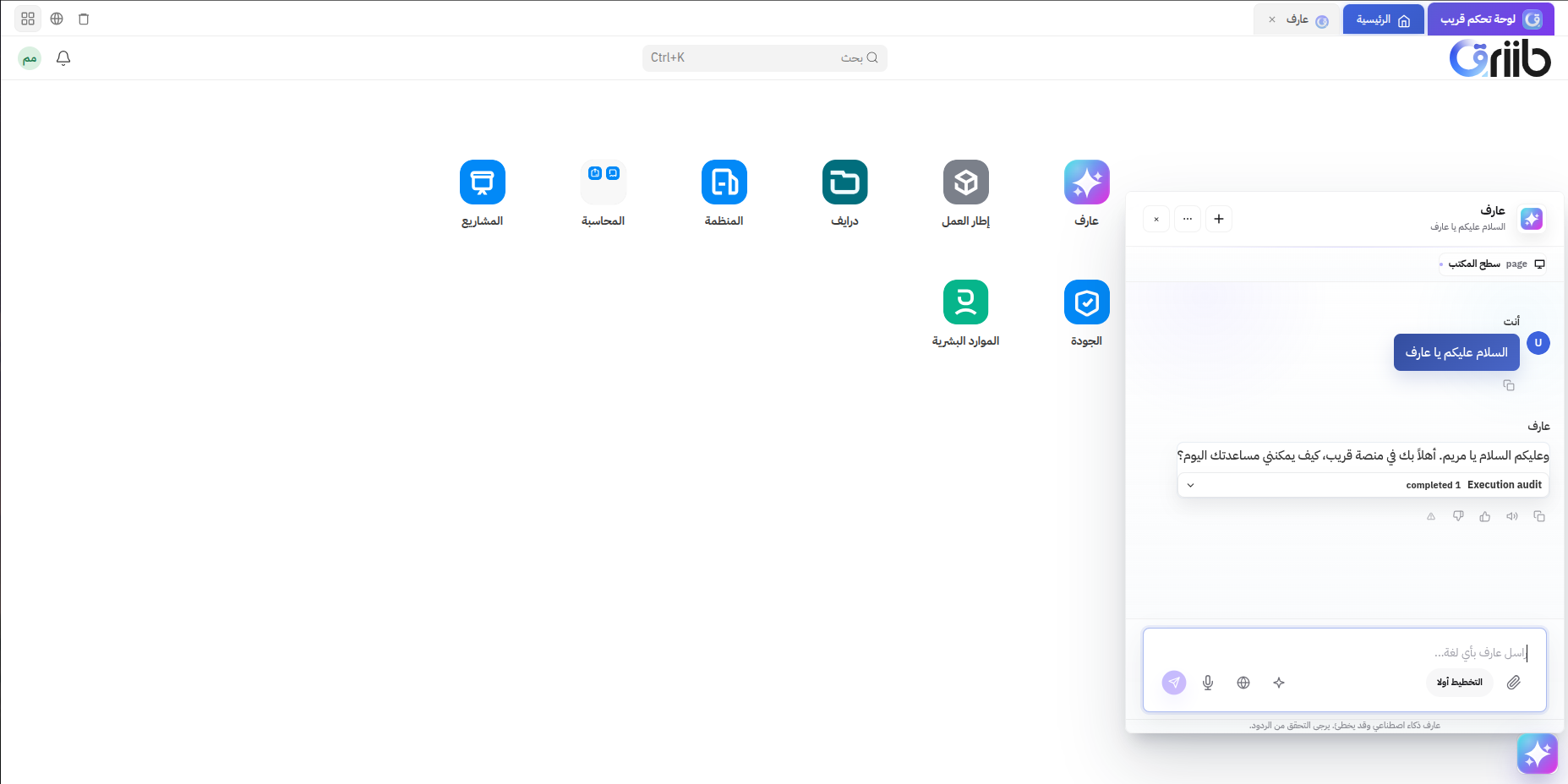Open the apps grid icon in top bar

(x=28, y=19)
